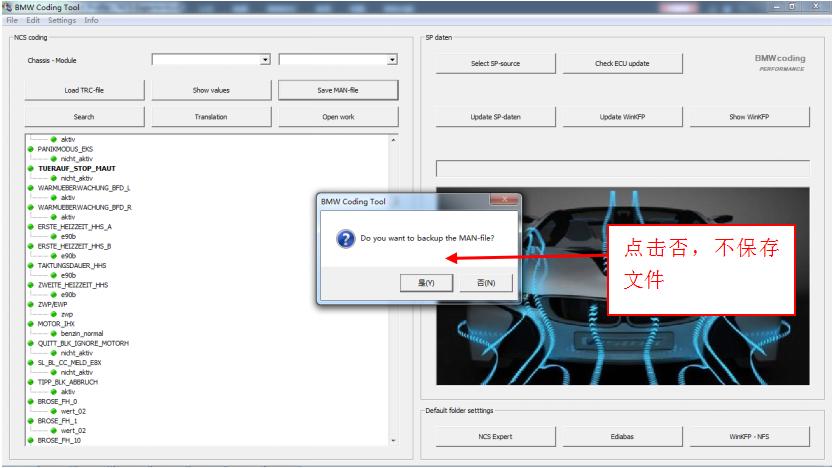Click the BMW Coding Tool title bar icon

[7, 7]
